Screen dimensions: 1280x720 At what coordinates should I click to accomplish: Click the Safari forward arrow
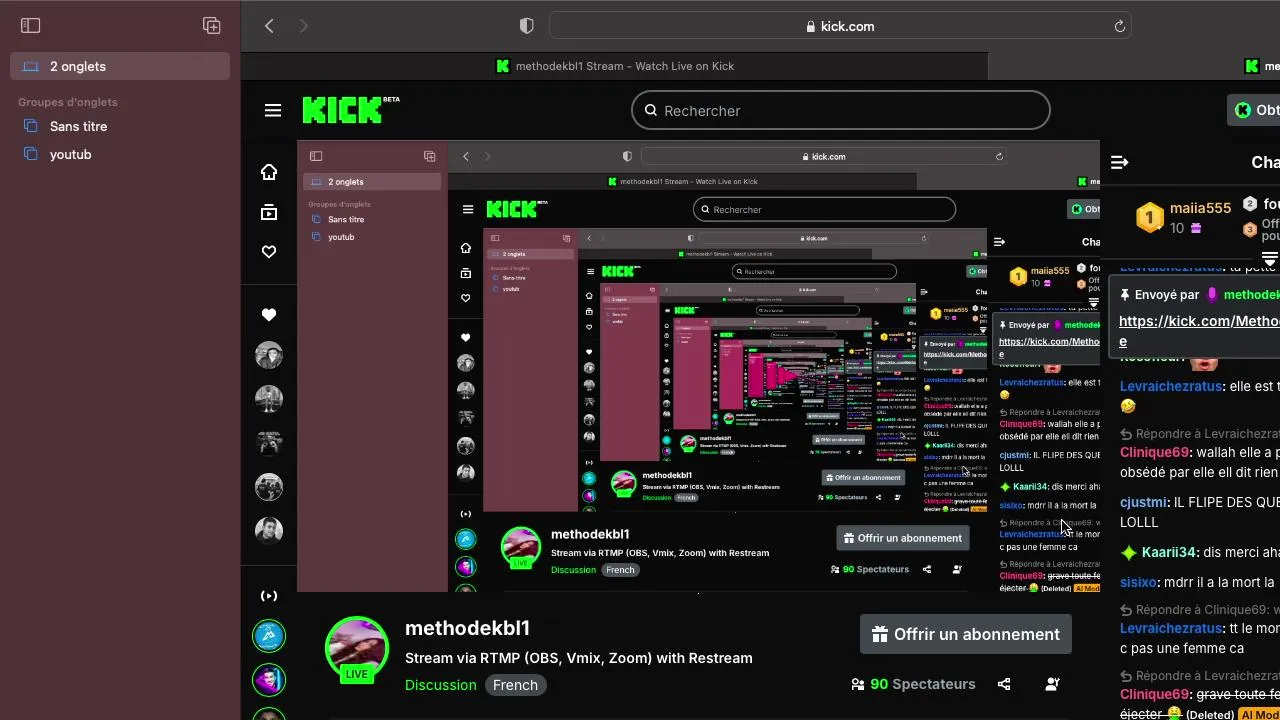click(303, 26)
